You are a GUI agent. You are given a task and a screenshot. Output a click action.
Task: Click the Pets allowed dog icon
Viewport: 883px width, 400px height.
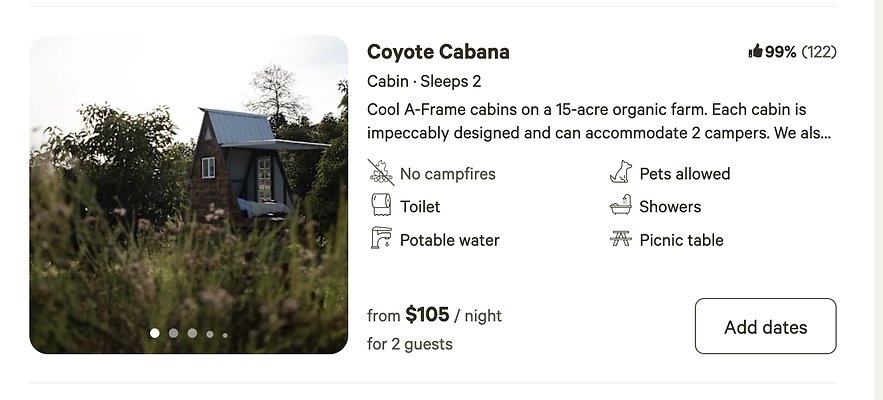point(621,173)
